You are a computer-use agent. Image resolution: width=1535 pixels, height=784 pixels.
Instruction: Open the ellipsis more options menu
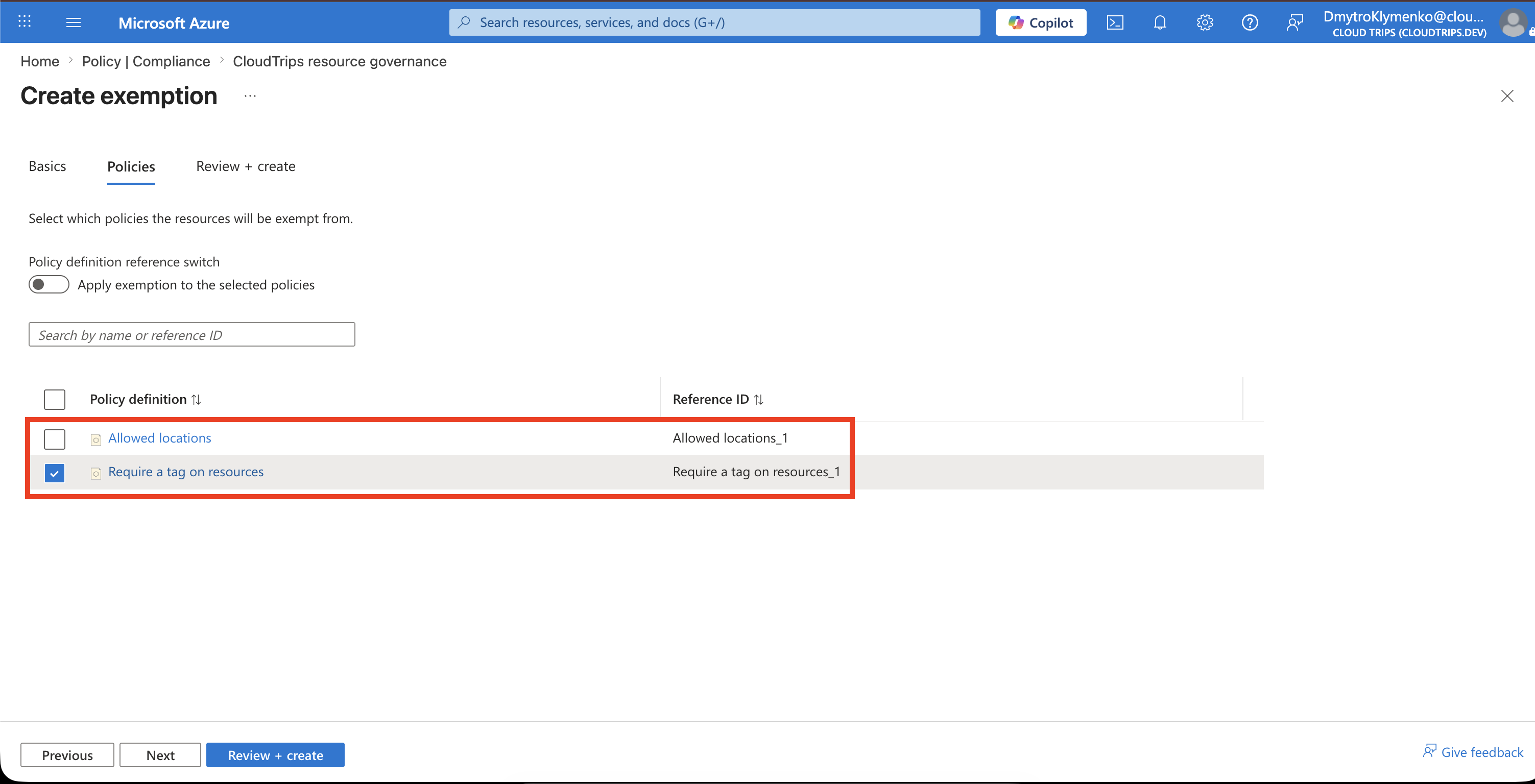point(250,96)
